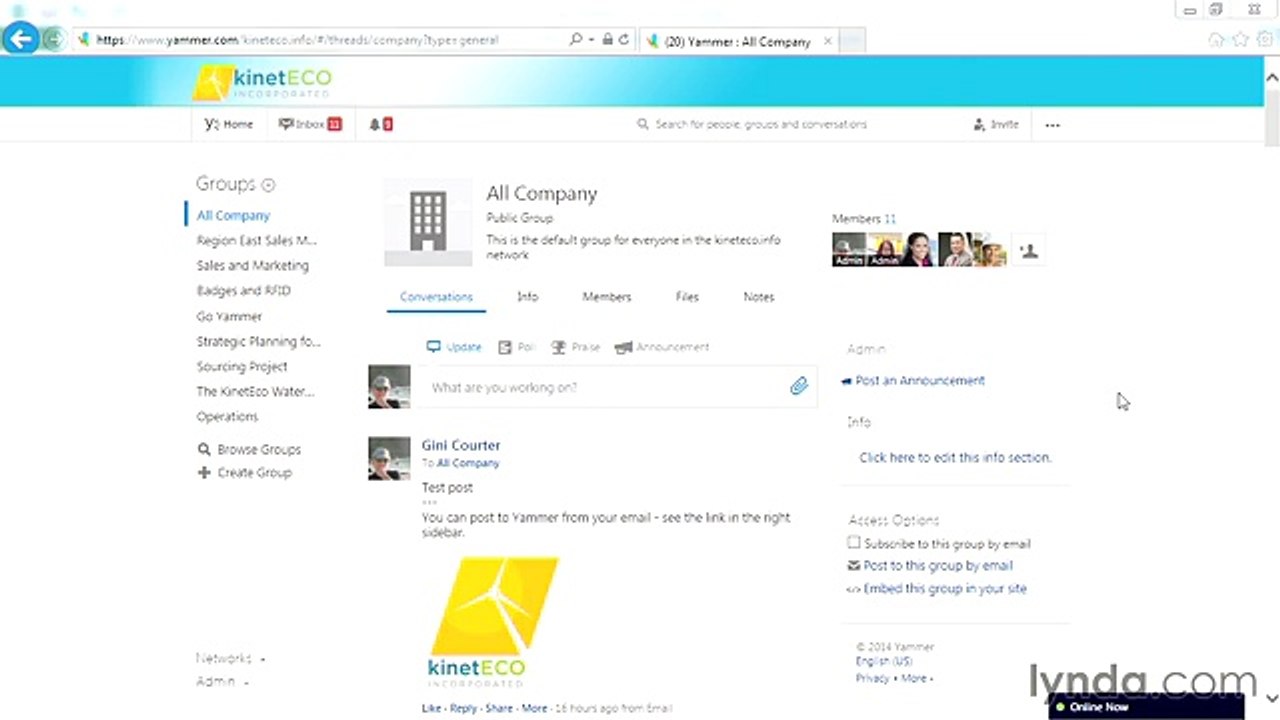The width and height of the screenshot is (1280, 720).
Task: Open the address bar dropdown arrow
Action: [x=591, y=40]
